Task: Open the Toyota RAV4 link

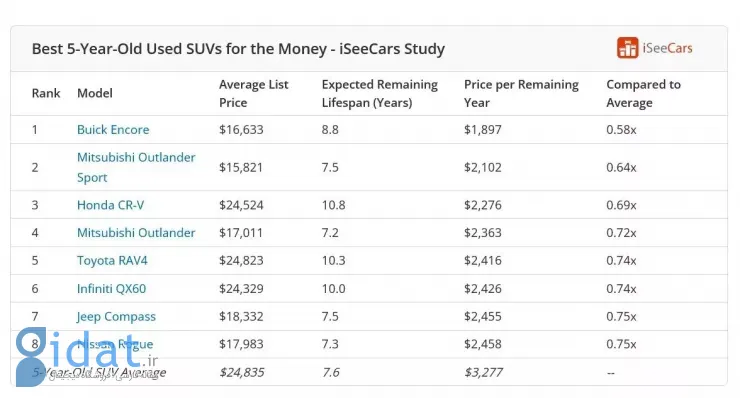Action: pos(112,261)
